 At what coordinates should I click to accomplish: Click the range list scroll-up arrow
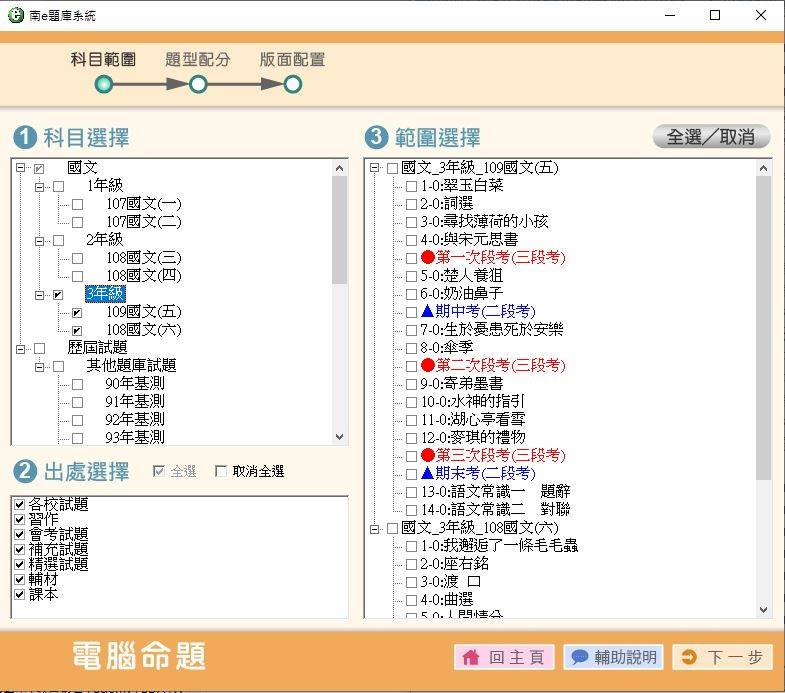[763, 168]
